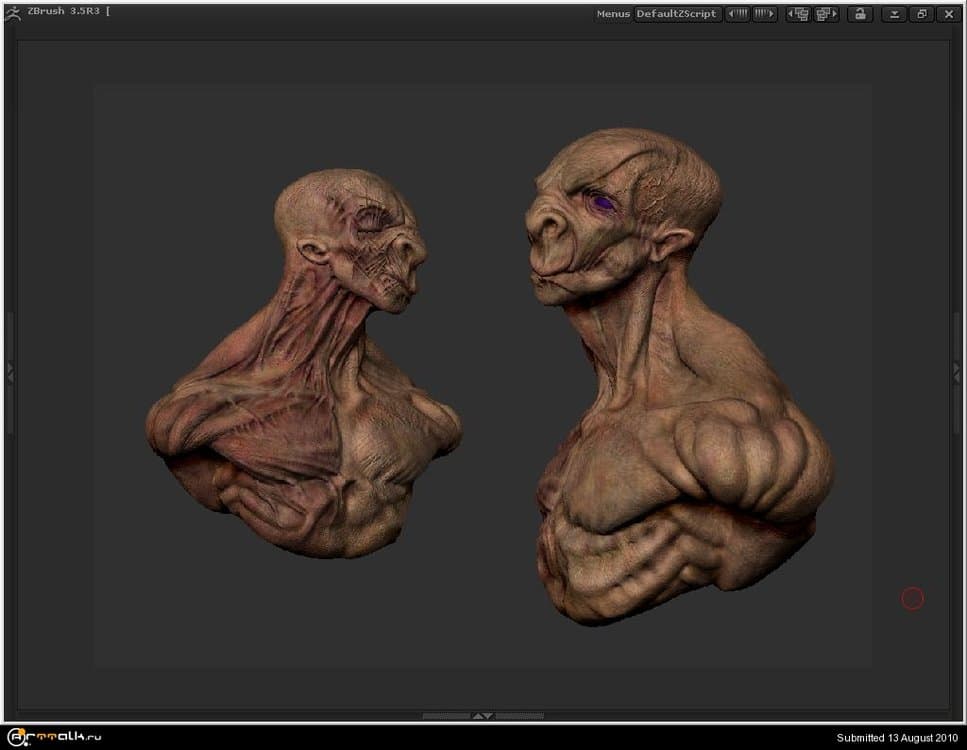Click the ZBrush logo icon in title bar
Image resolution: width=967 pixels, height=750 pixels.
[x=12, y=13]
